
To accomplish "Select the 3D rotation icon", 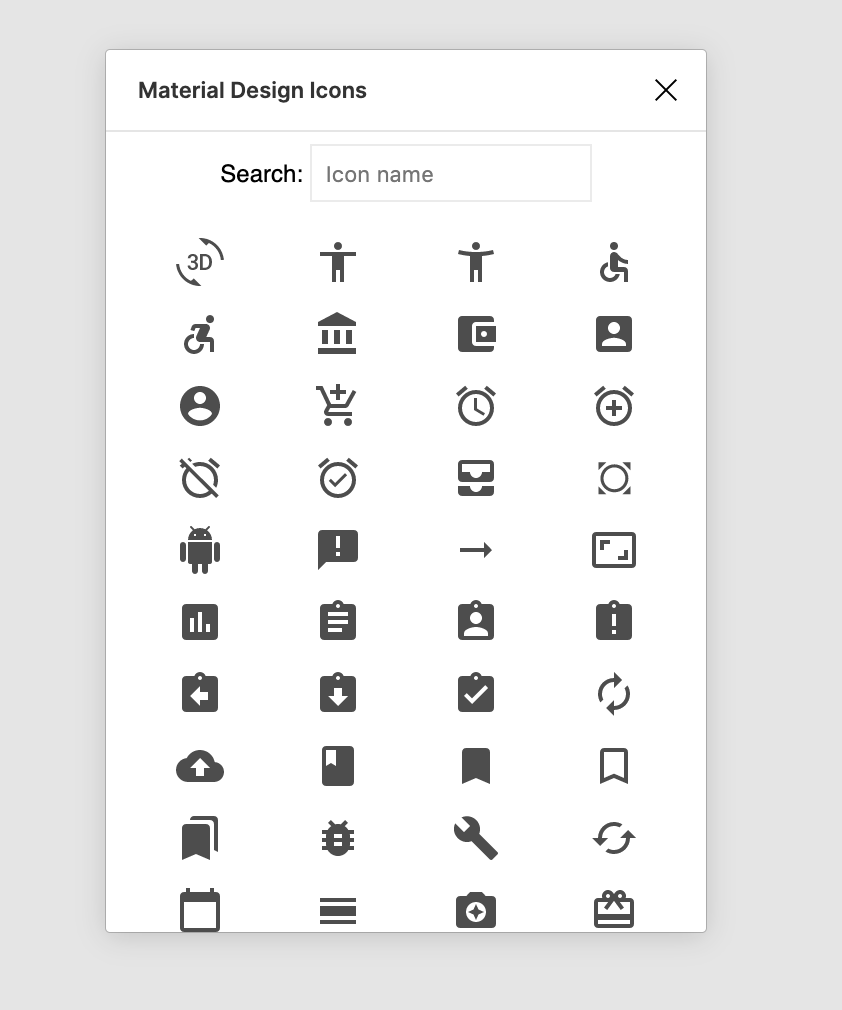I will click(200, 262).
